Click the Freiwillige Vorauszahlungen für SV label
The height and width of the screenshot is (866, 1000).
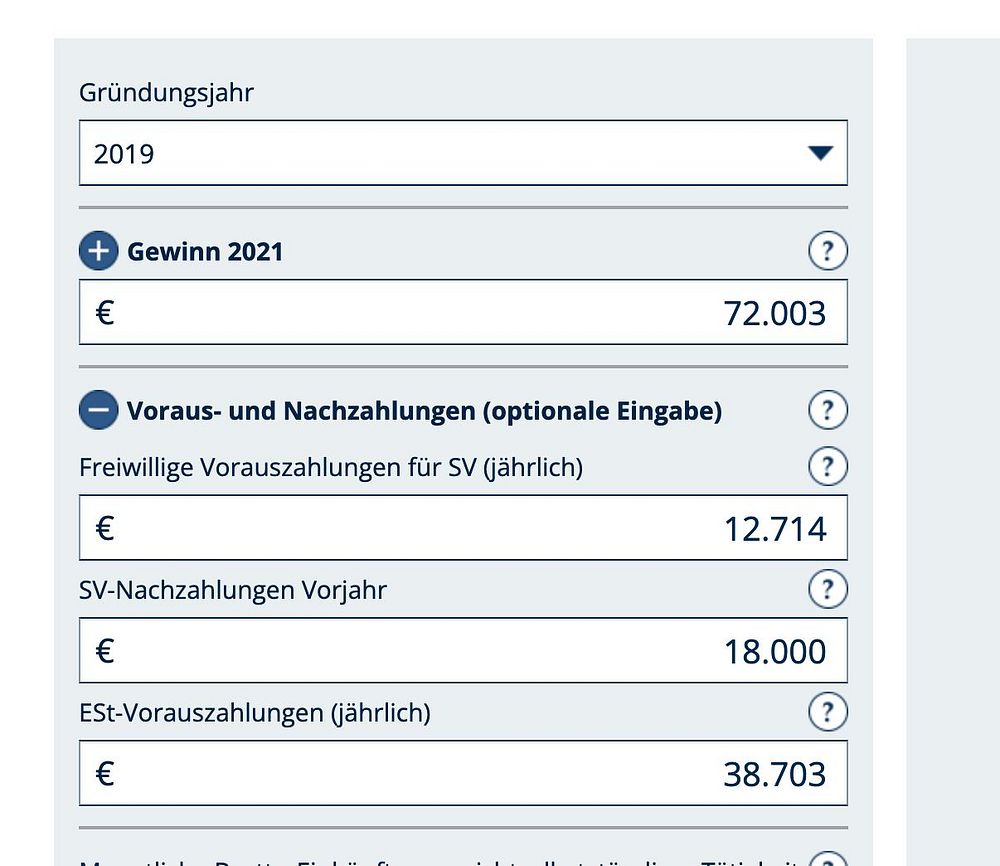pyautogui.click(x=330, y=467)
